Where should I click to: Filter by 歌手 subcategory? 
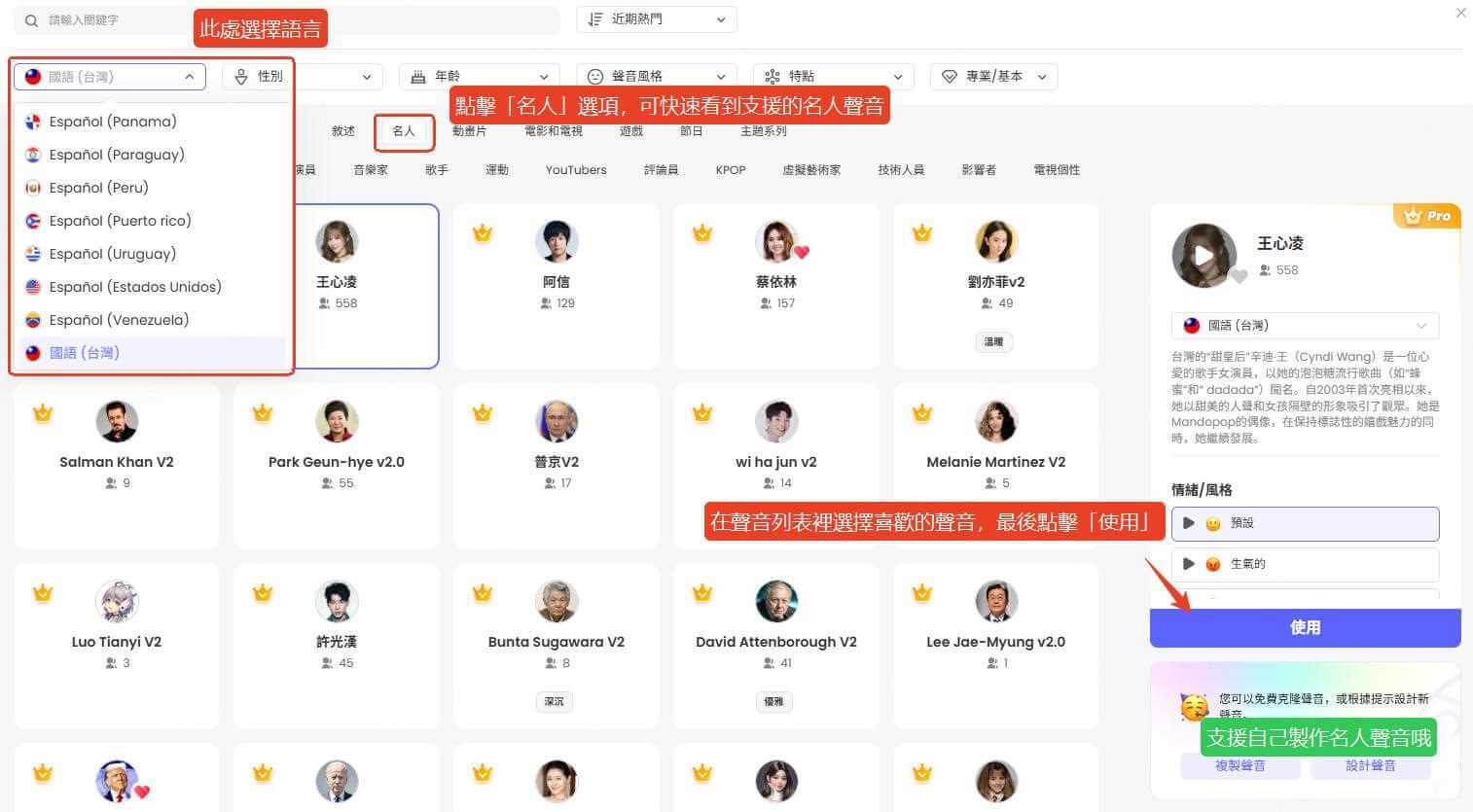click(437, 170)
